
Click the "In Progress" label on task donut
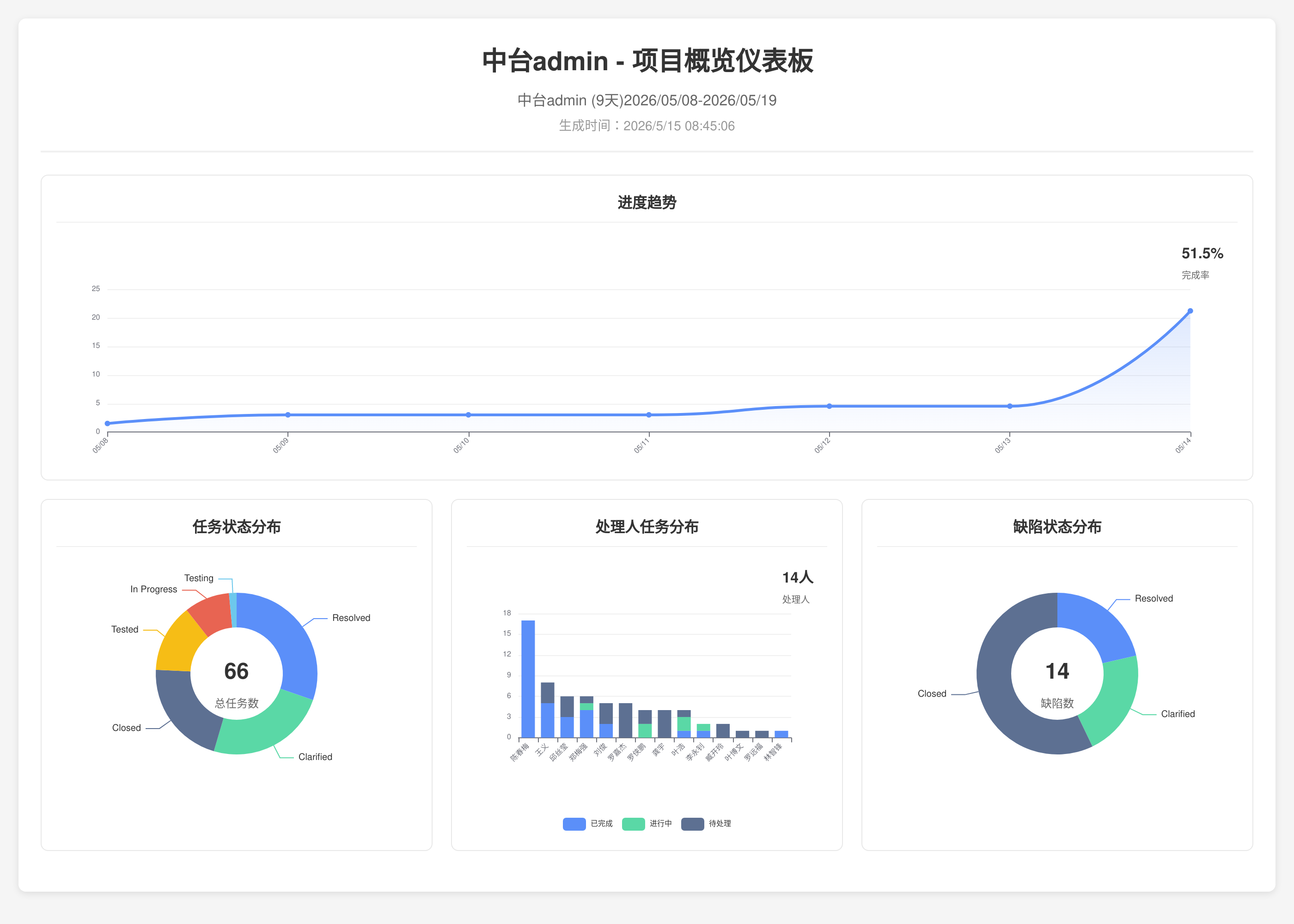(x=153, y=590)
